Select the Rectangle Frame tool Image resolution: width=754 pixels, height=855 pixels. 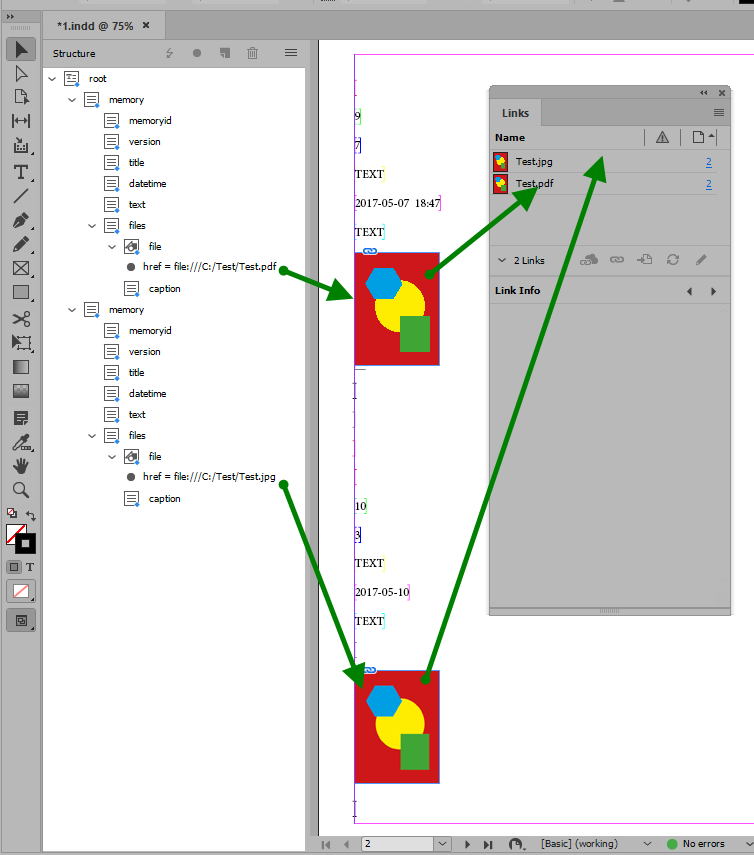[x=21, y=268]
